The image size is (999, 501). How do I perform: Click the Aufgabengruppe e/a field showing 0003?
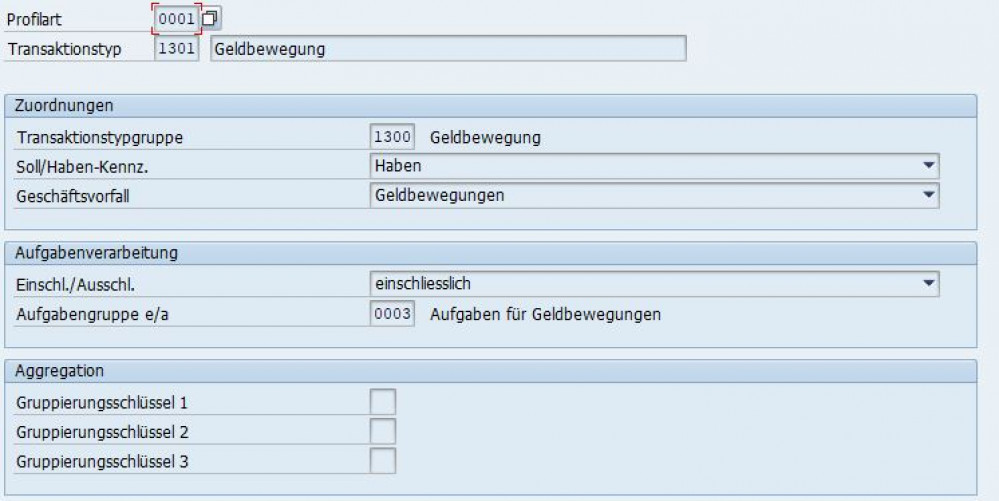pos(392,314)
